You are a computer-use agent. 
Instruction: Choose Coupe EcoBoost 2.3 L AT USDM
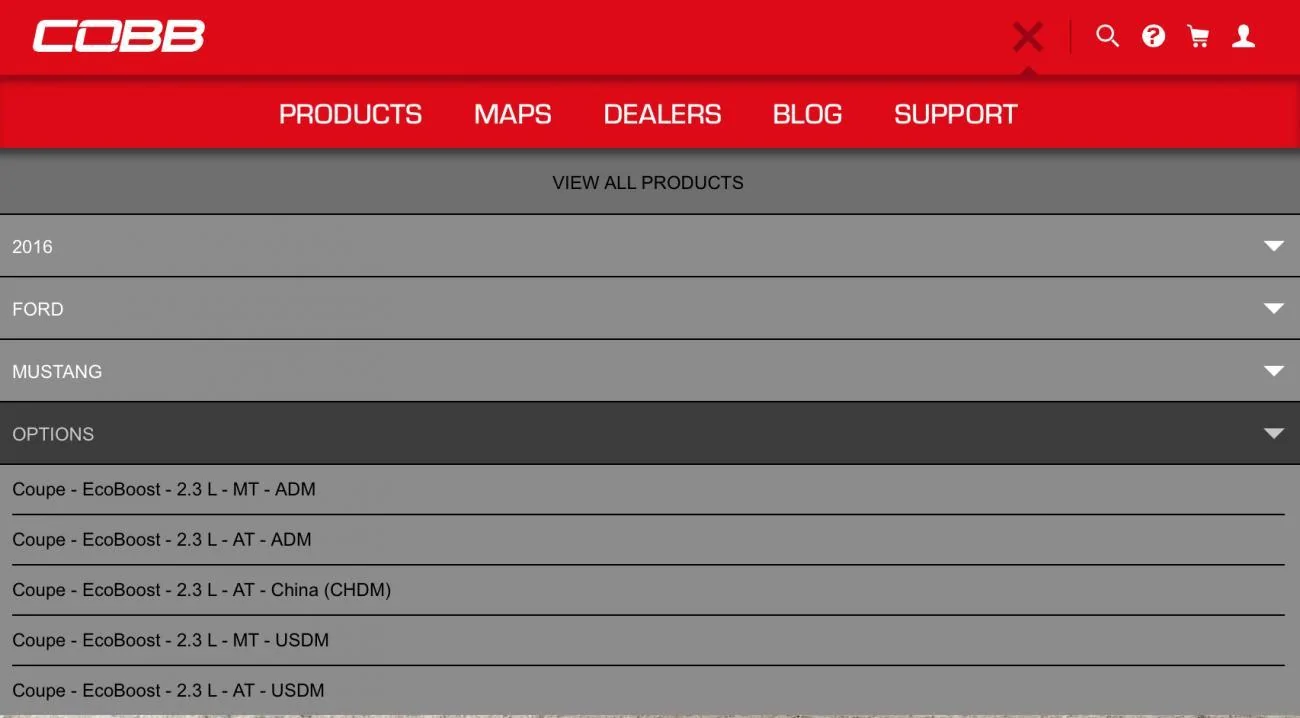coord(648,690)
